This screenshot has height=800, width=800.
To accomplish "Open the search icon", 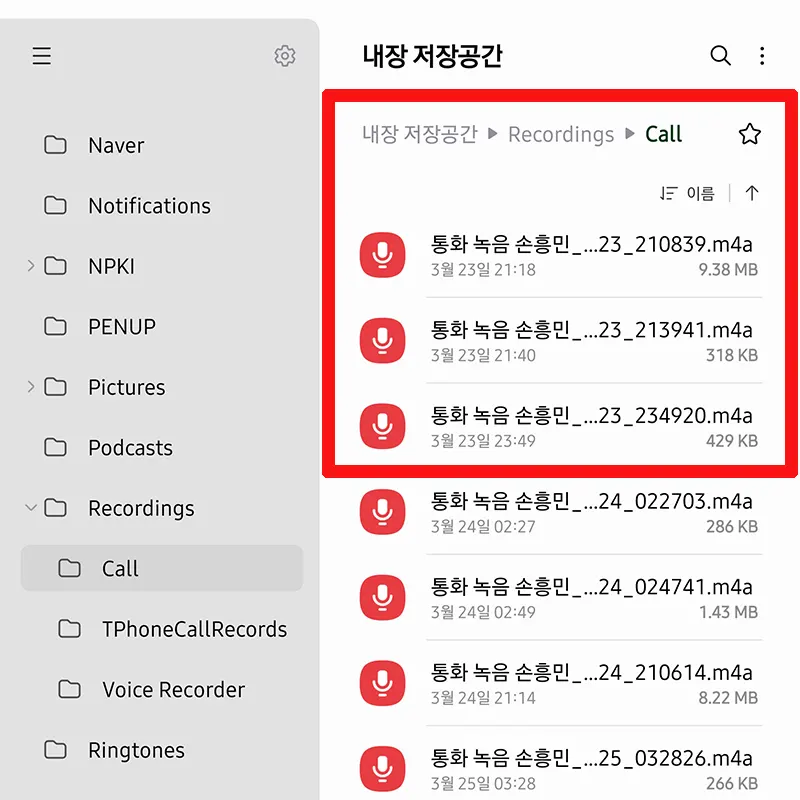I will [720, 57].
